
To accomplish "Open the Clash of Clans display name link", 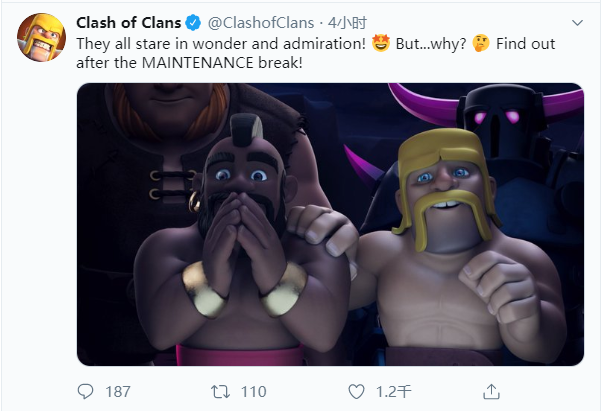I will (129, 23).
